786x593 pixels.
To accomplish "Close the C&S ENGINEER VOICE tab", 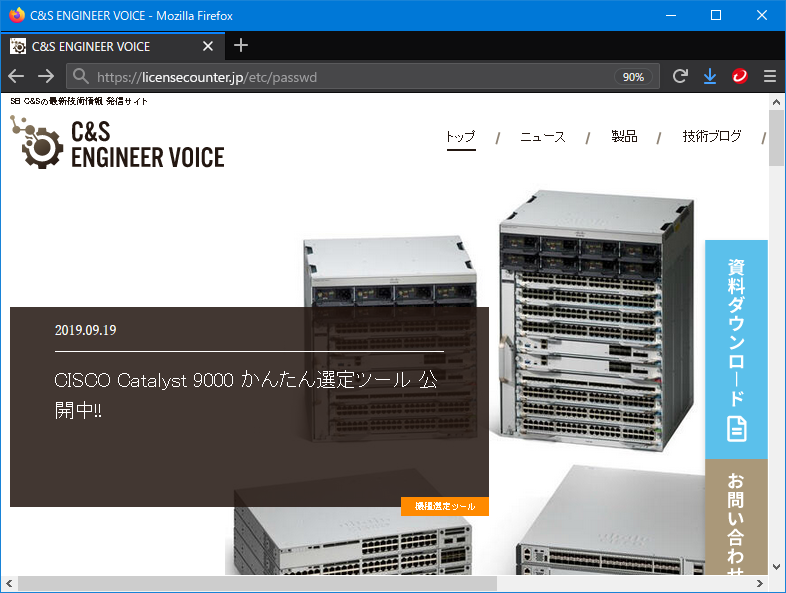I will tap(208, 47).
